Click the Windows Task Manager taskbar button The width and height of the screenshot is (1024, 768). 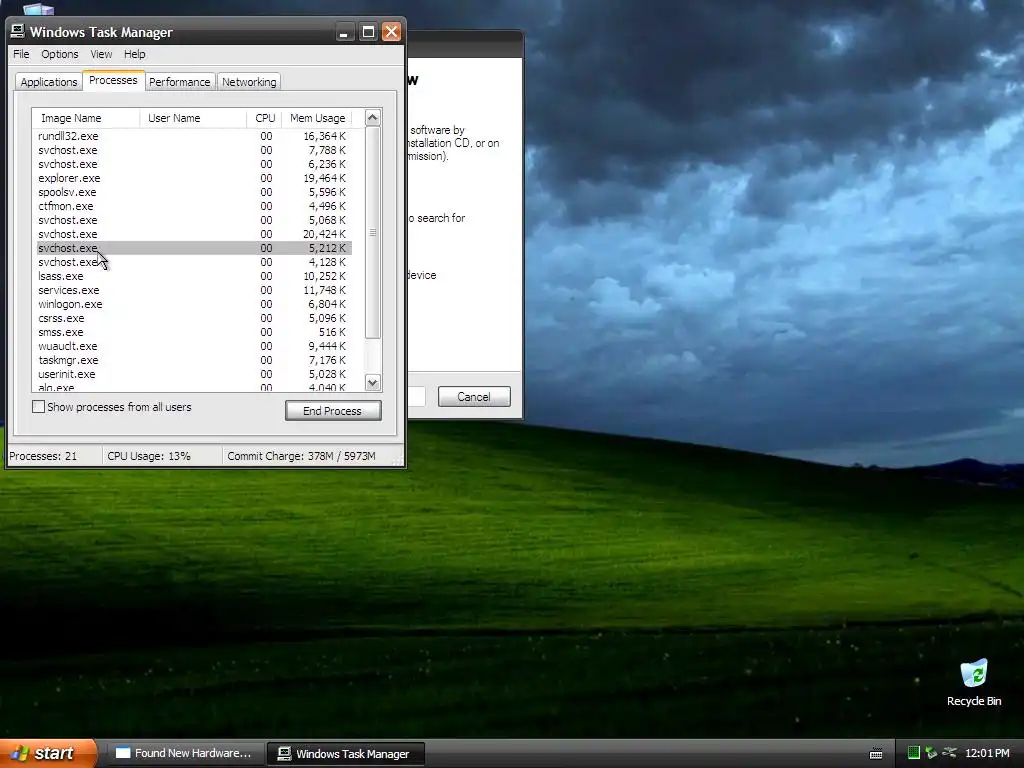click(346, 754)
